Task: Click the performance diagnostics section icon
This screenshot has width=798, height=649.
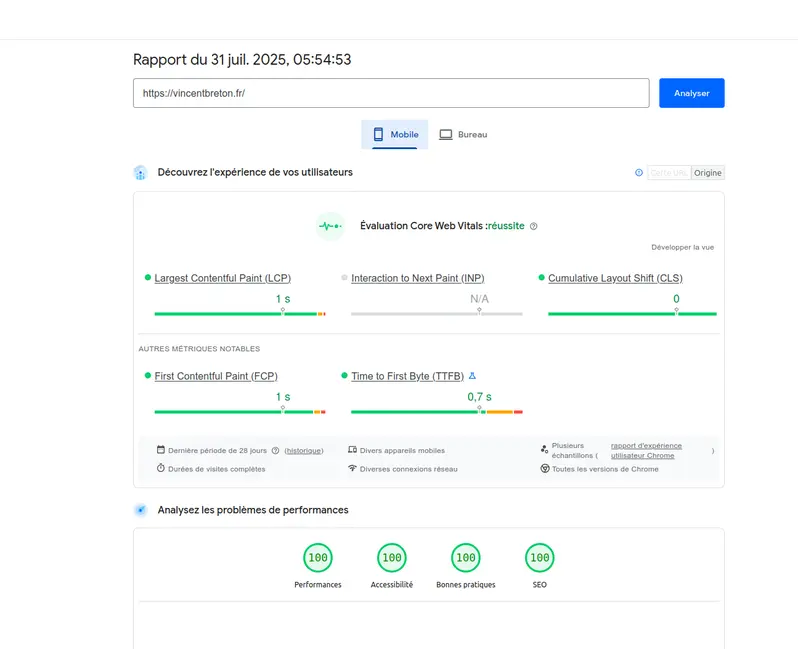Action: pyautogui.click(x=140, y=510)
